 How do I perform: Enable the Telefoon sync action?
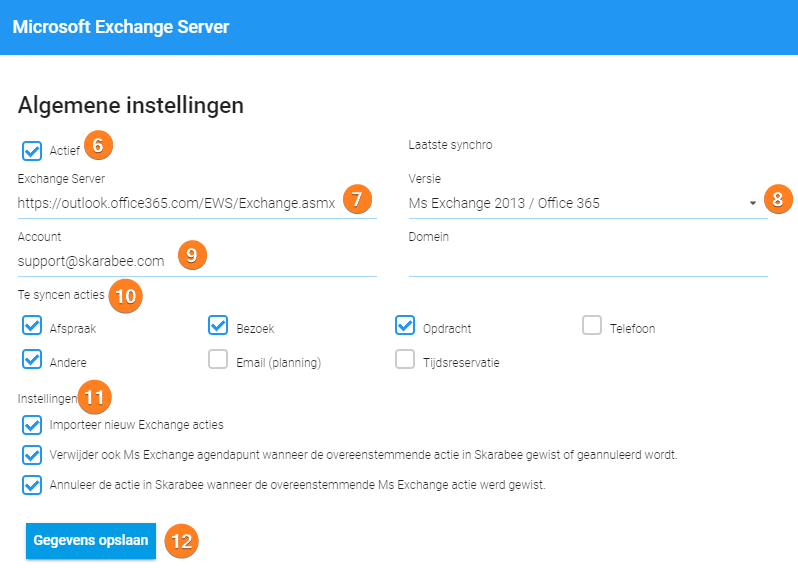click(592, 325)
